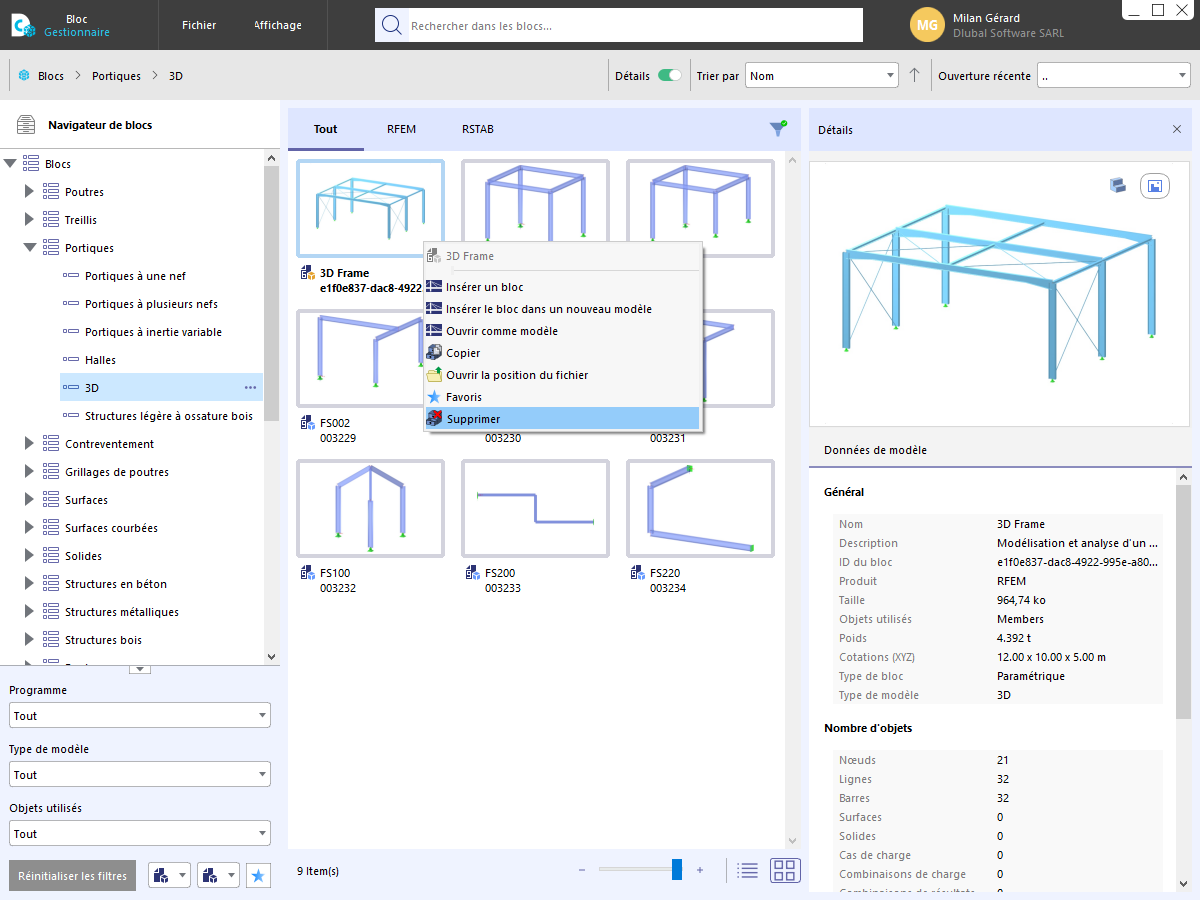
Task: Click the block icon next to FS220
Action: coord(638,573)
